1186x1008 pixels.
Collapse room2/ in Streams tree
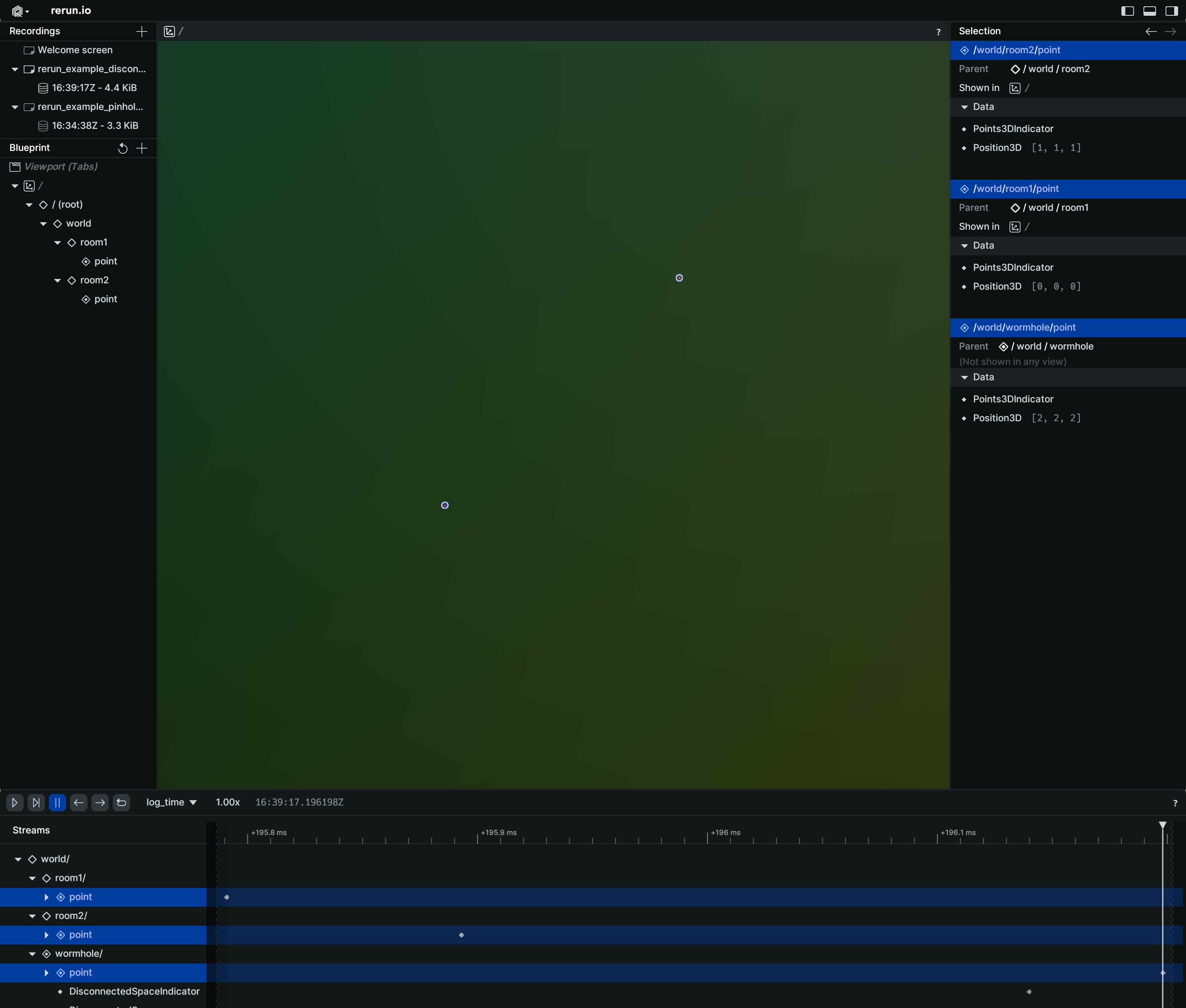coord(33,916)
